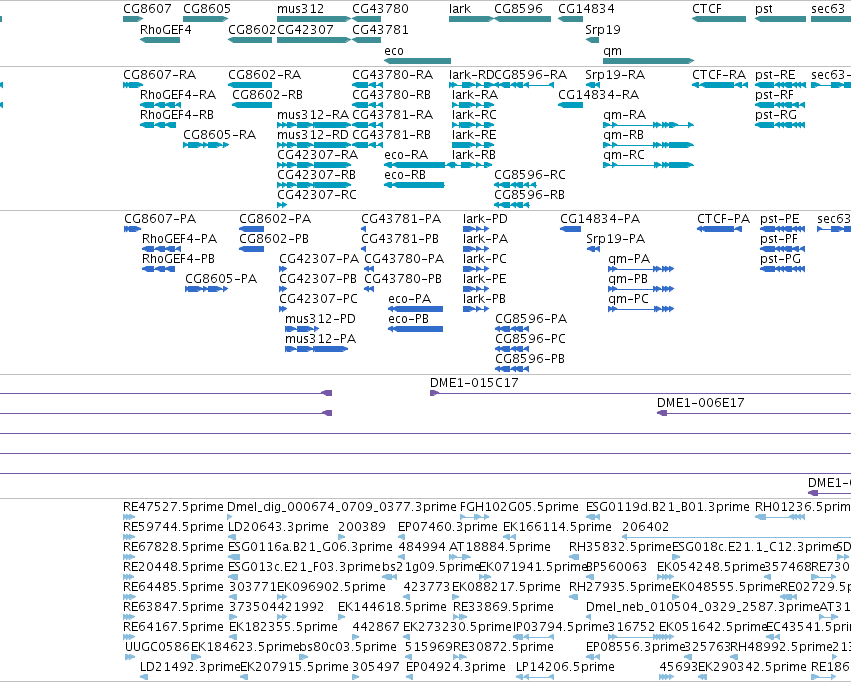
Task: Click BAC clone DME1-006E17
Action: coord(754,413)
